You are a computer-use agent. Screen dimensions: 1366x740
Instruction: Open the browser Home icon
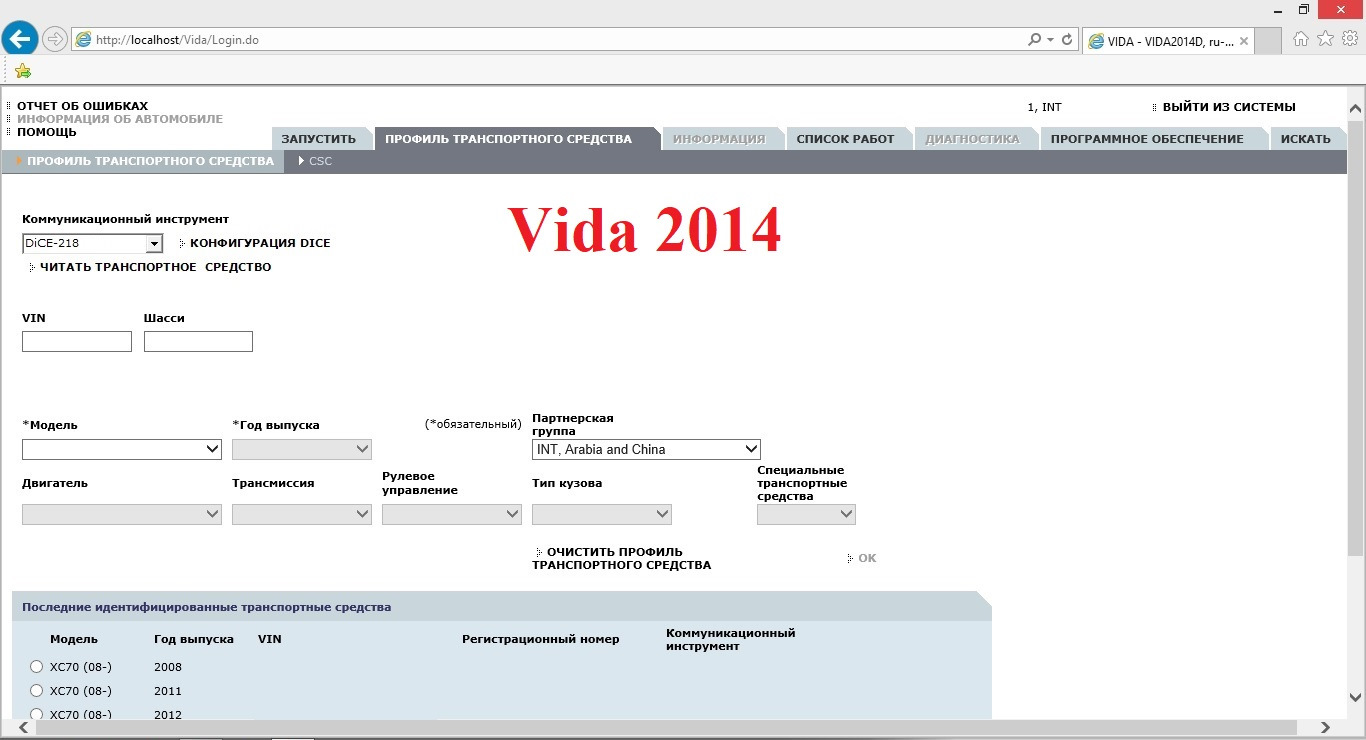pos(1301,39)
